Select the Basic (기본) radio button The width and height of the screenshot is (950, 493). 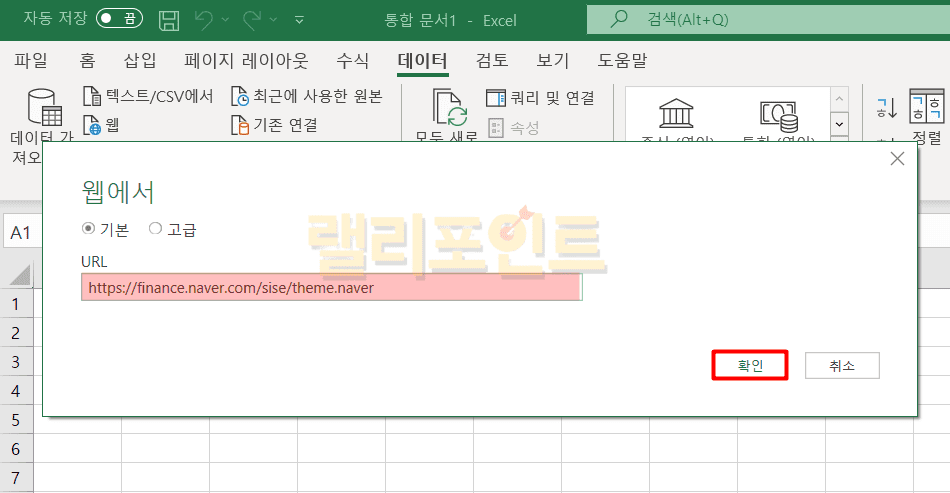[89, 229]
